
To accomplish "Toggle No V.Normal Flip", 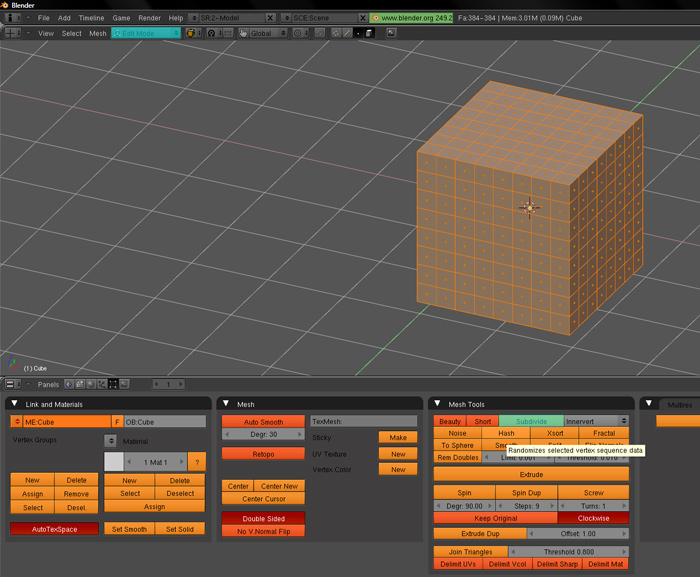I will [x=263, y=531].
